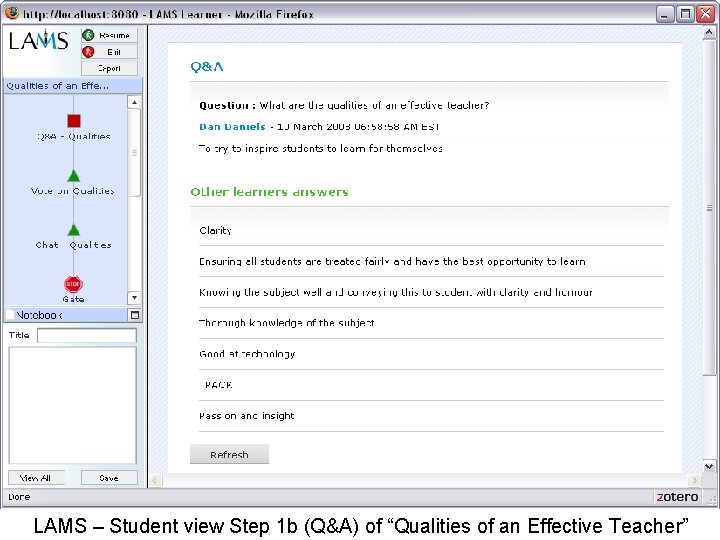The width and height of the screenshot is (720, 540).
Task: Click the horizontal scroll left arrow
Action: (x=155, y=480)
